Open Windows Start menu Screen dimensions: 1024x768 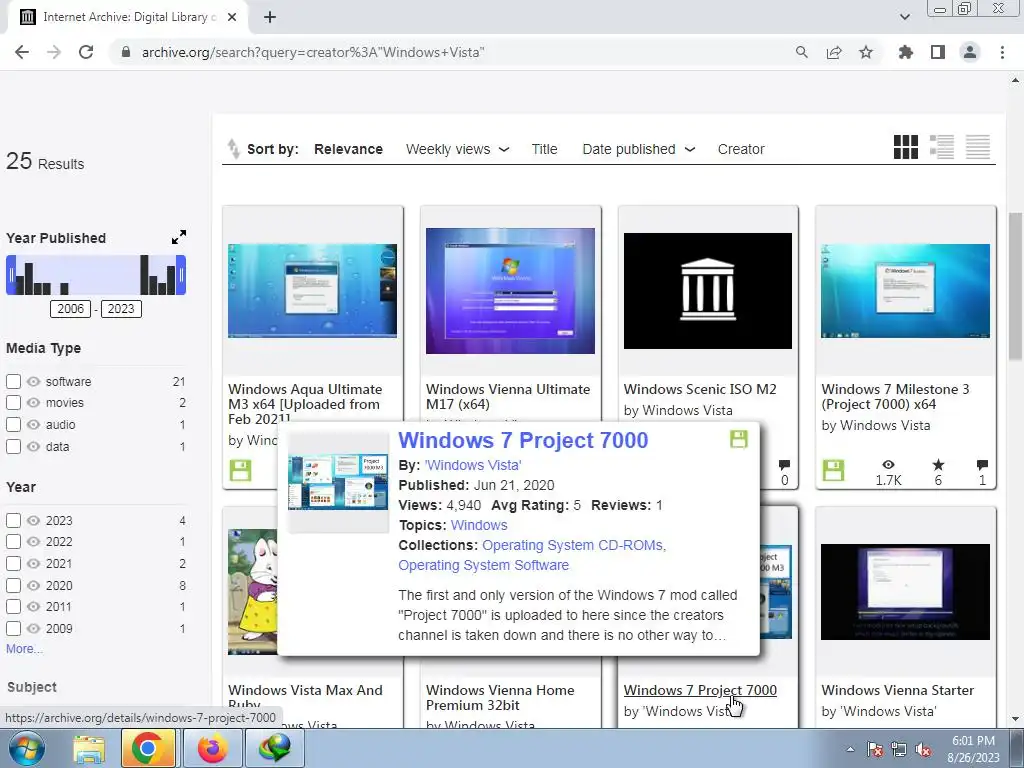(x=27, y=748)
